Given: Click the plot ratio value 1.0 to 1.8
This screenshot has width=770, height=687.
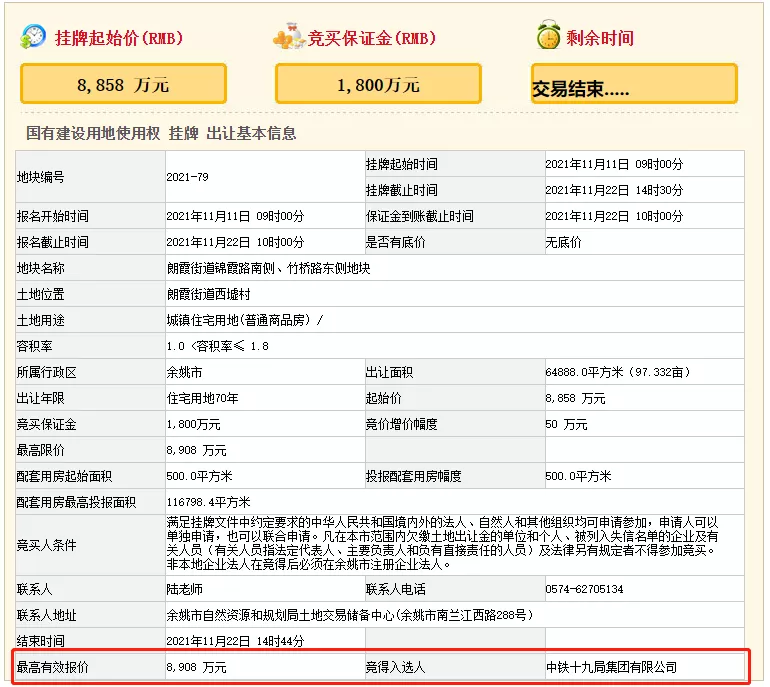Looking at the screenshot, I should 218,346.
